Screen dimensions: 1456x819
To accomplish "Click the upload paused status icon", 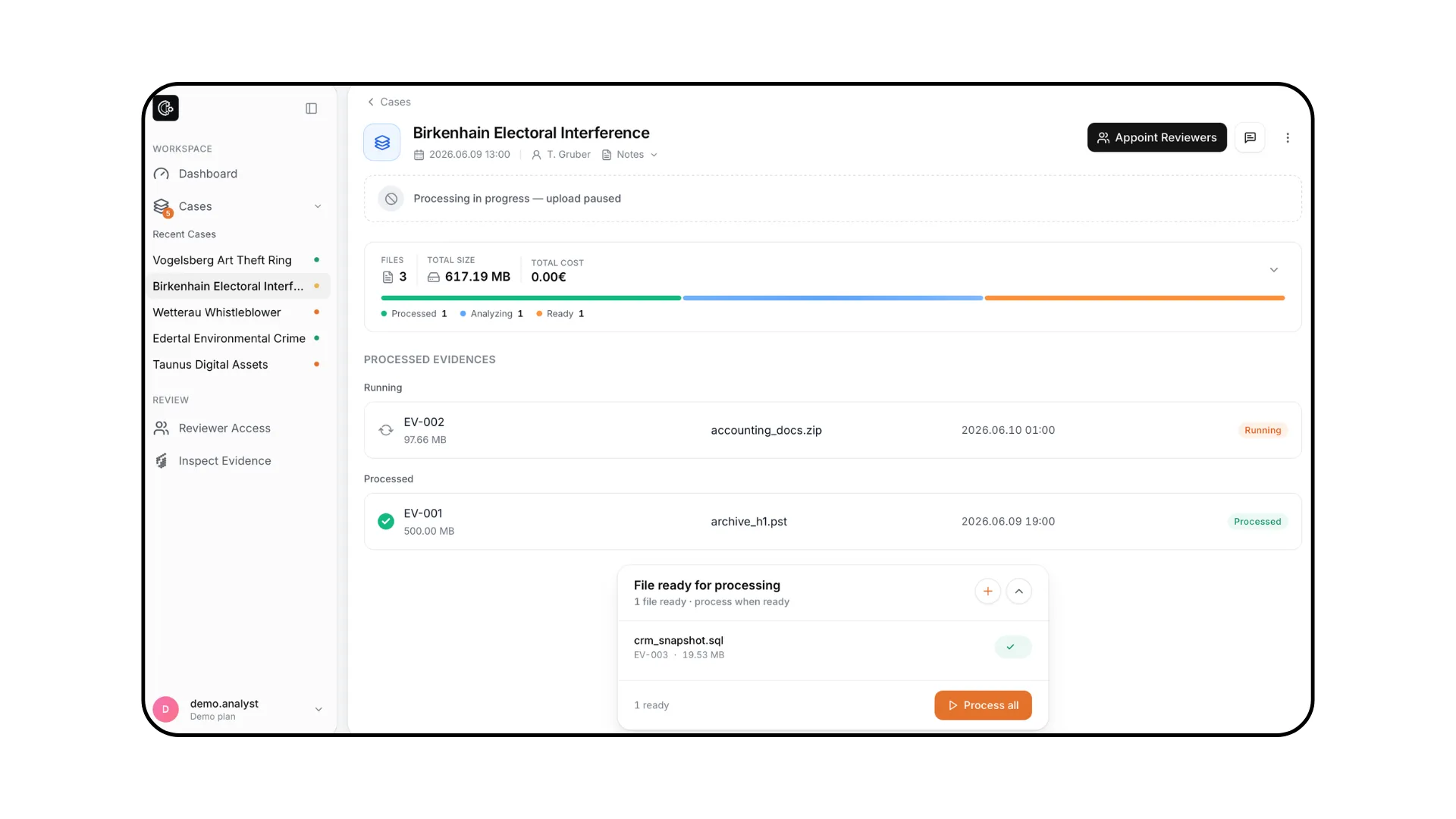I will click(391, 199).
